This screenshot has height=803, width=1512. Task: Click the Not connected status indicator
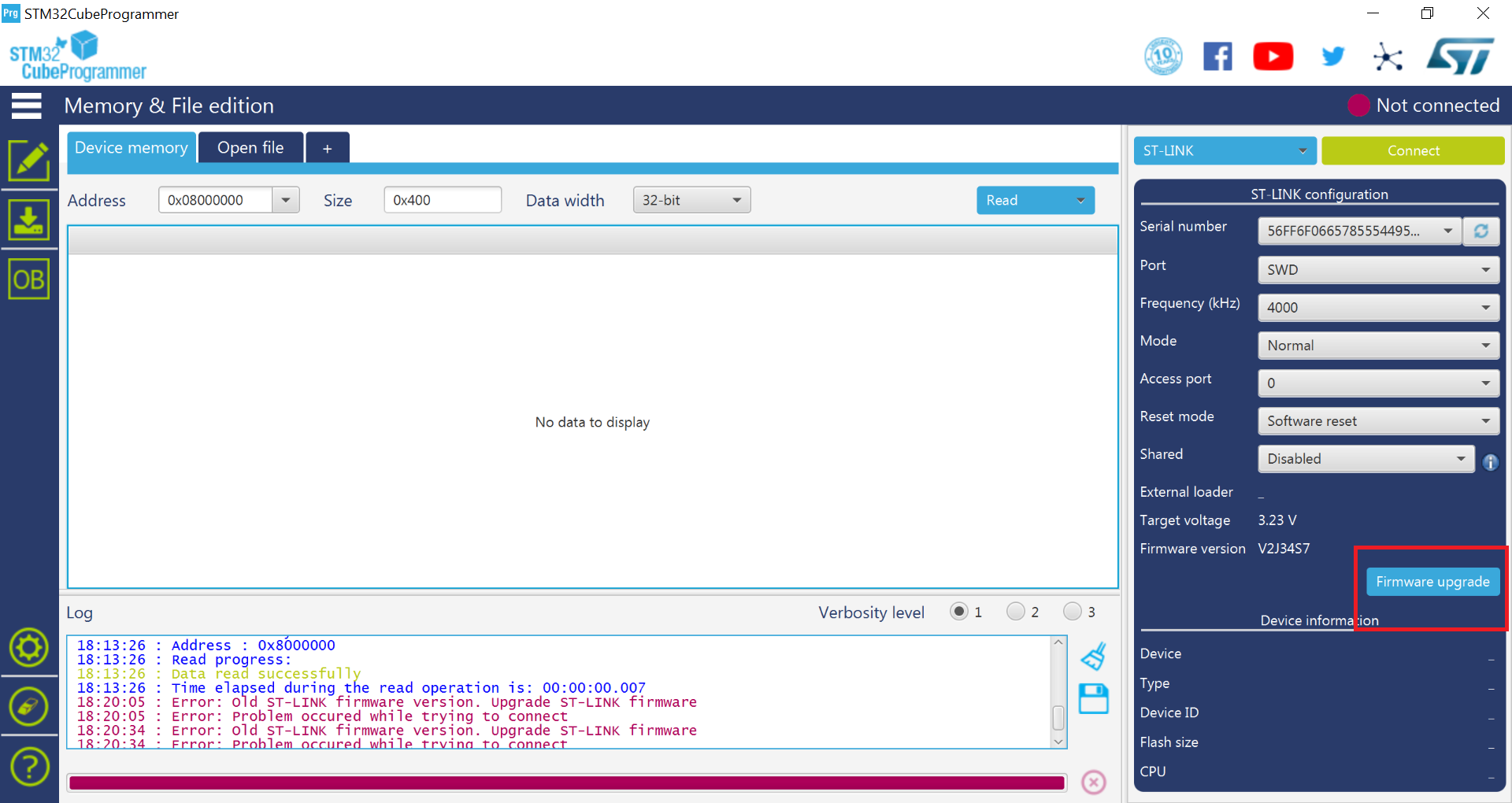click(x=1423, y=105)
